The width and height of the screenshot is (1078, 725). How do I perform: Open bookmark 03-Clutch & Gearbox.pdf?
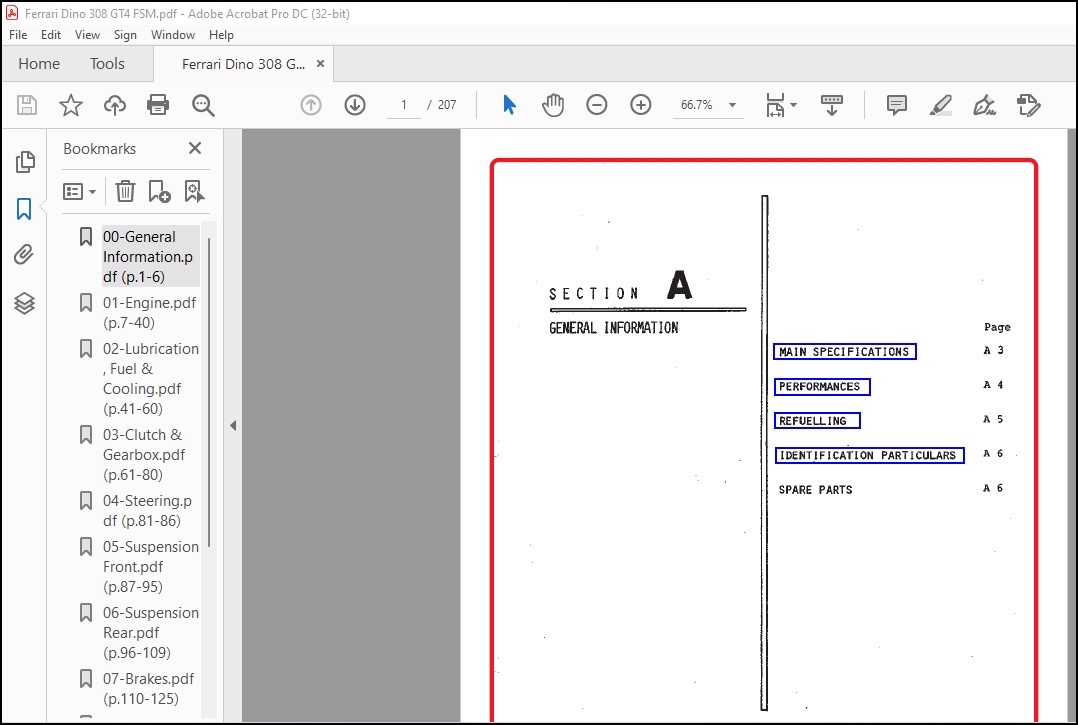tap(144, 455)
